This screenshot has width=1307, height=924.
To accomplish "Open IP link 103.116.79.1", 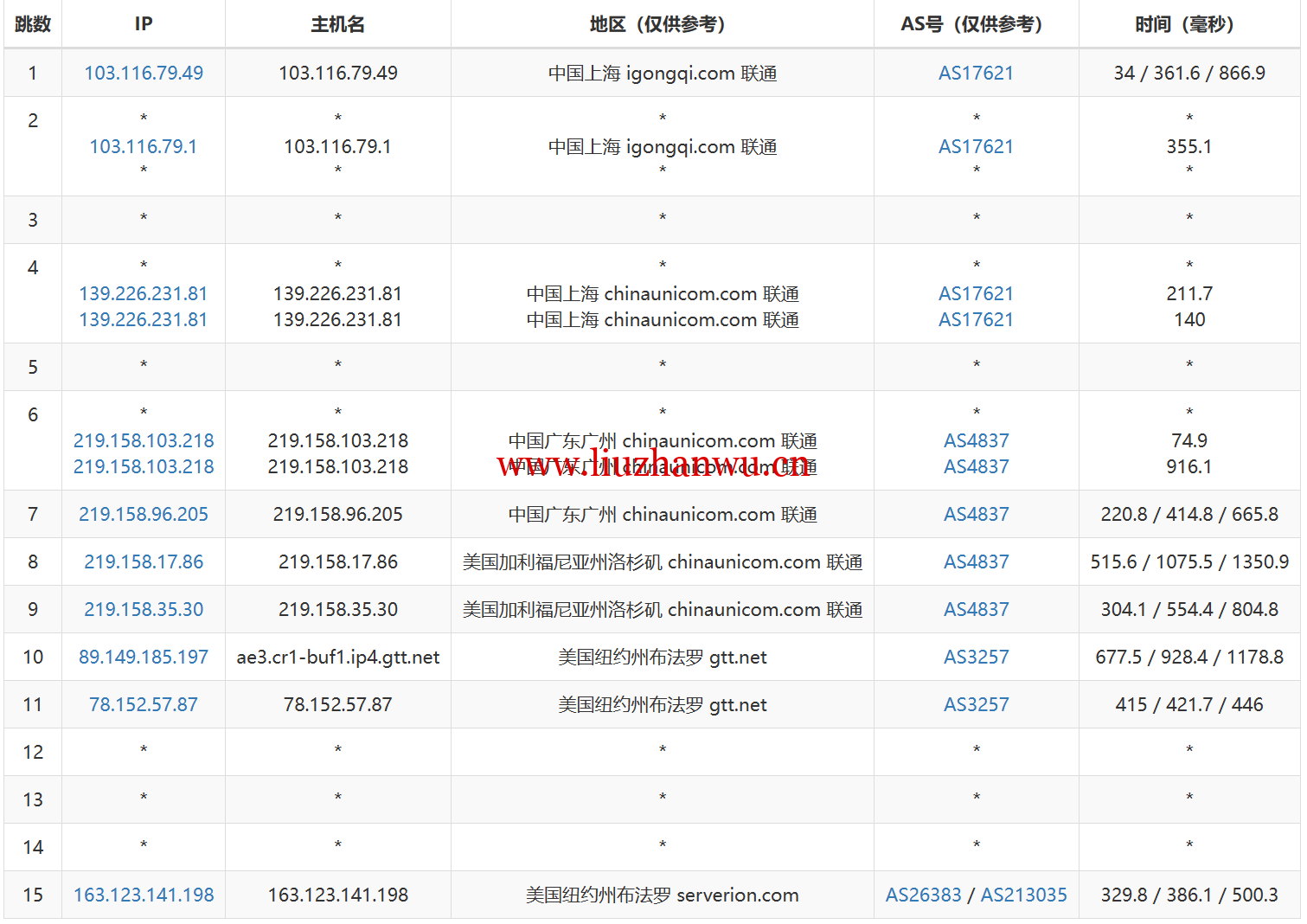I will coord(144,146).
